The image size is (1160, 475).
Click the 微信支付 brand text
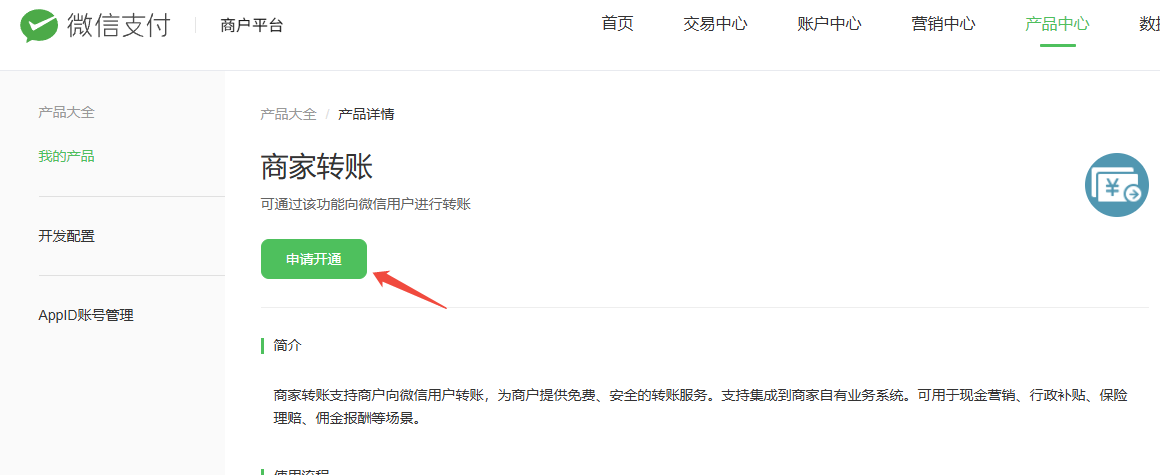[x=118, y=26]
